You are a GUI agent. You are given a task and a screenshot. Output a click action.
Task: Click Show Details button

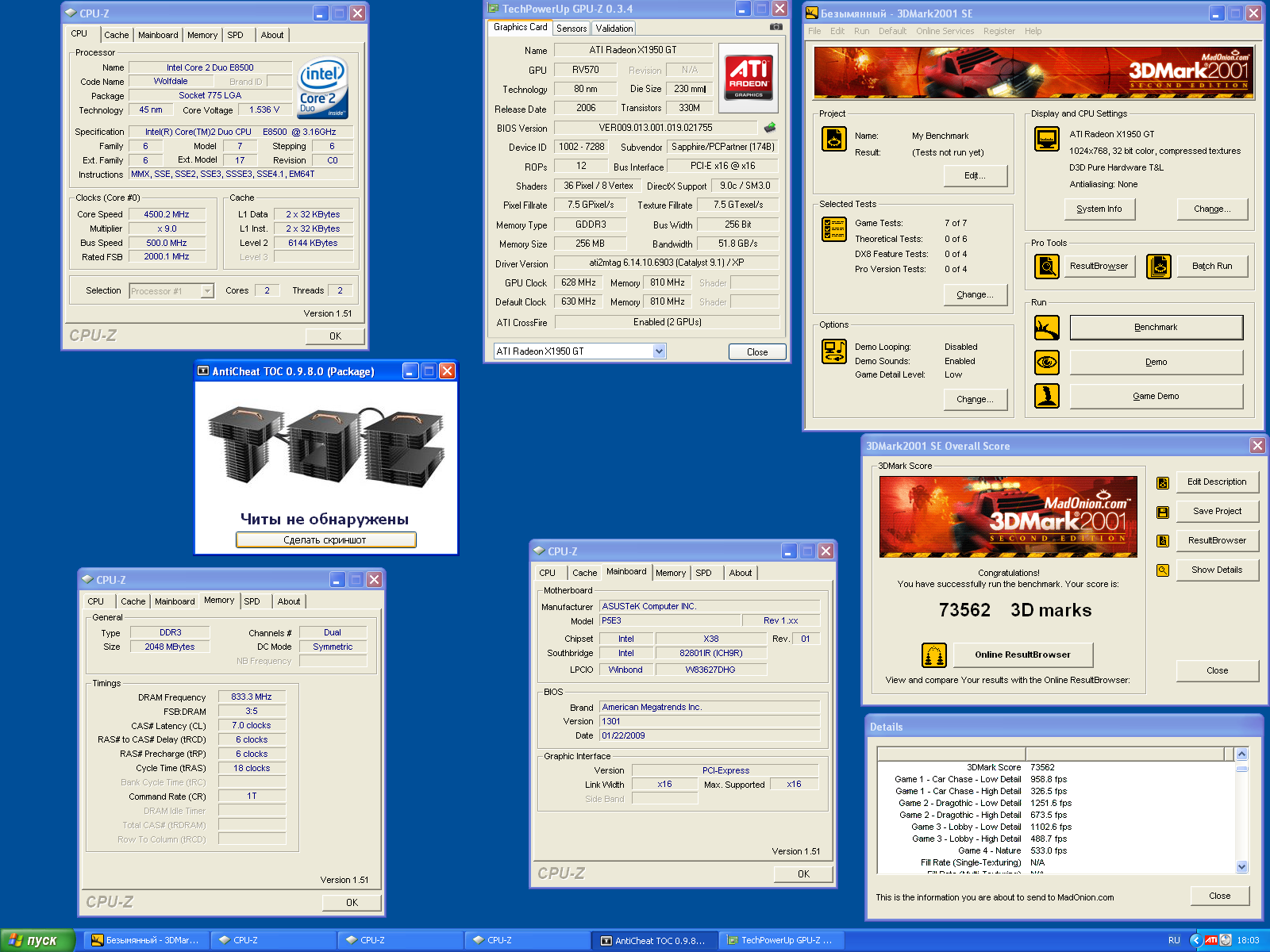[1217, 570]
